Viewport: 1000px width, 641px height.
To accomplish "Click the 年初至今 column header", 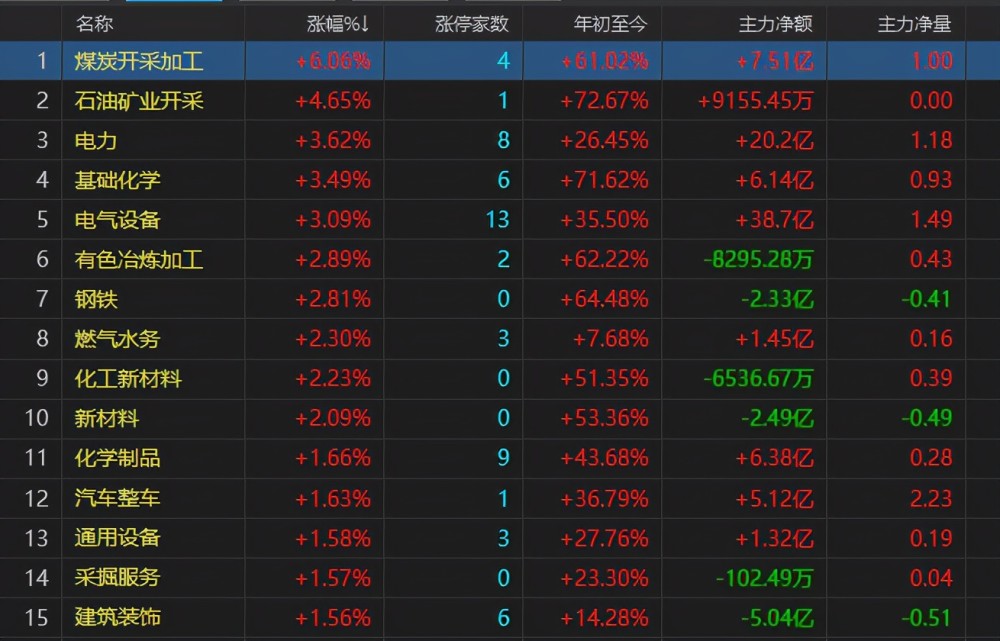I will pyautogui.click(x=611, y=23).
